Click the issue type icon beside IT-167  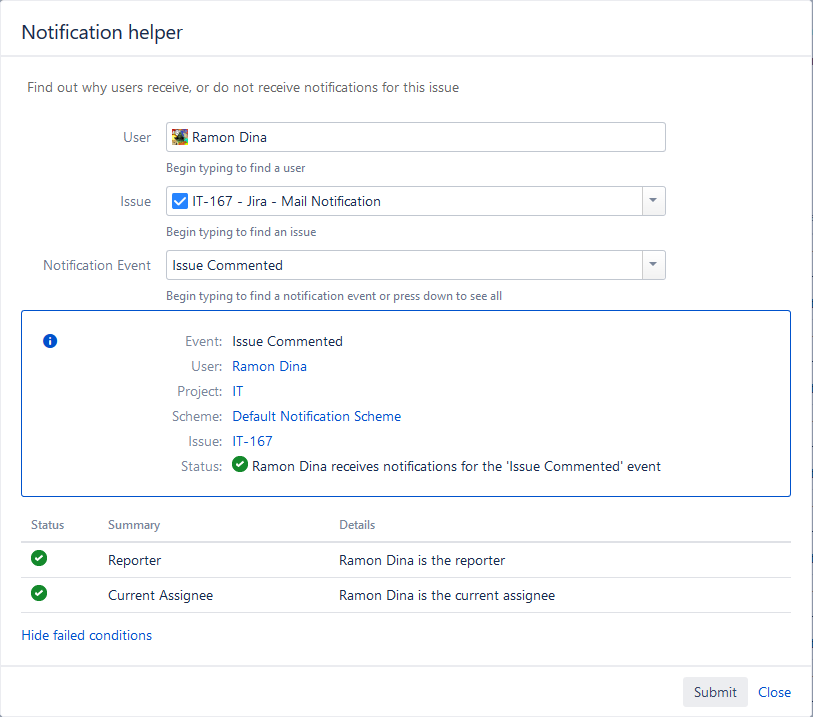(179, 201)
